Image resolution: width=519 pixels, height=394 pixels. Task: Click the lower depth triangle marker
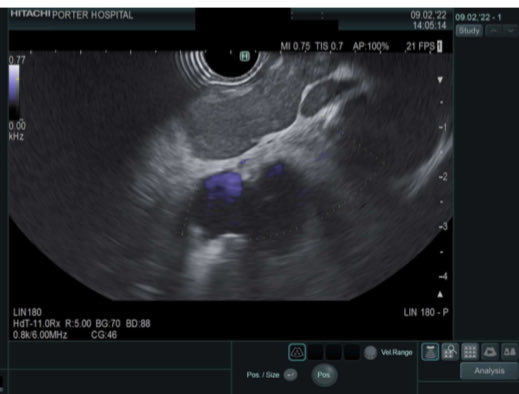pyautogui.click(x=440, y=294)
